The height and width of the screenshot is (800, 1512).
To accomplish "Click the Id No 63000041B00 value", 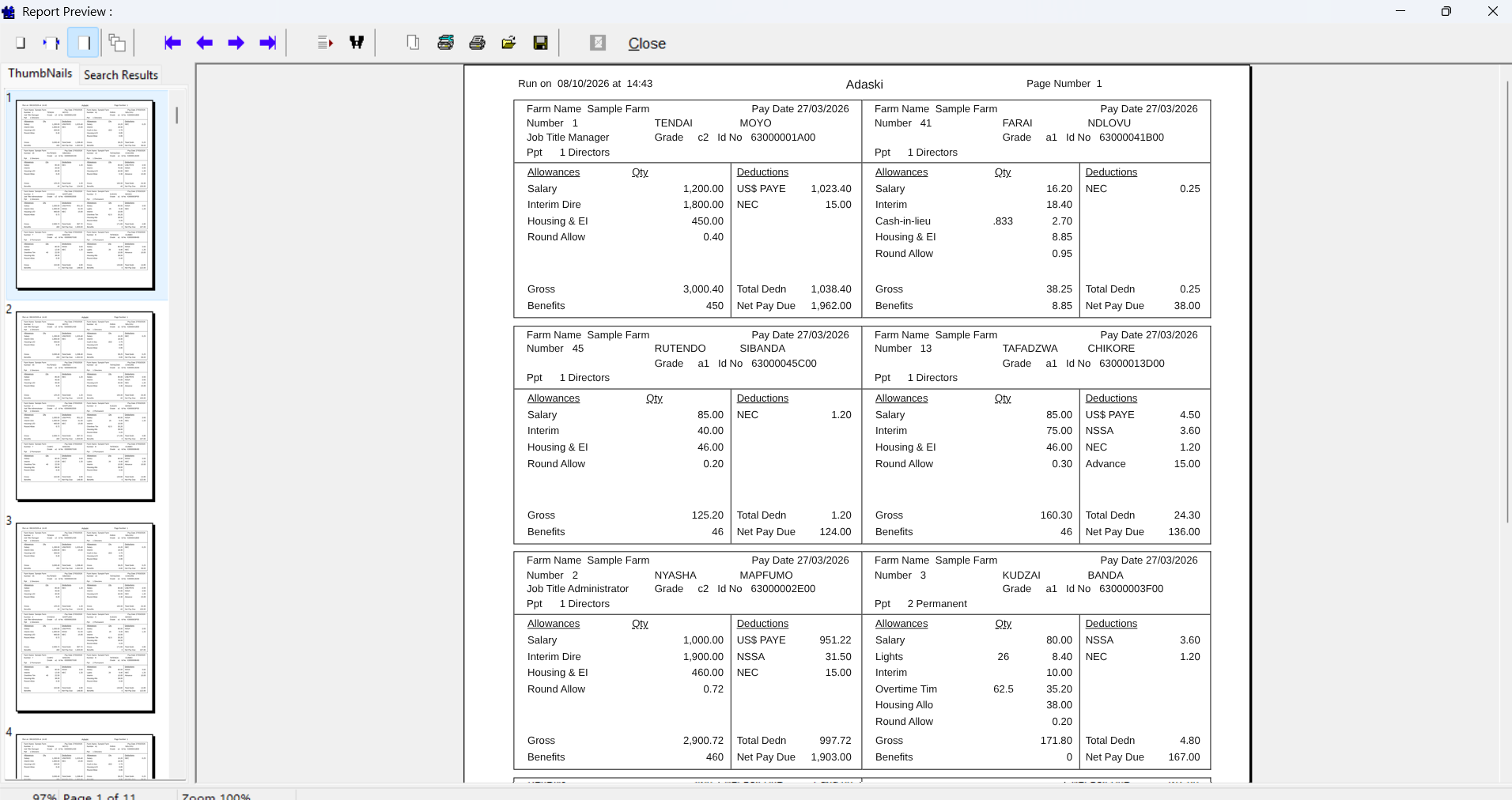I will 1131,138.
